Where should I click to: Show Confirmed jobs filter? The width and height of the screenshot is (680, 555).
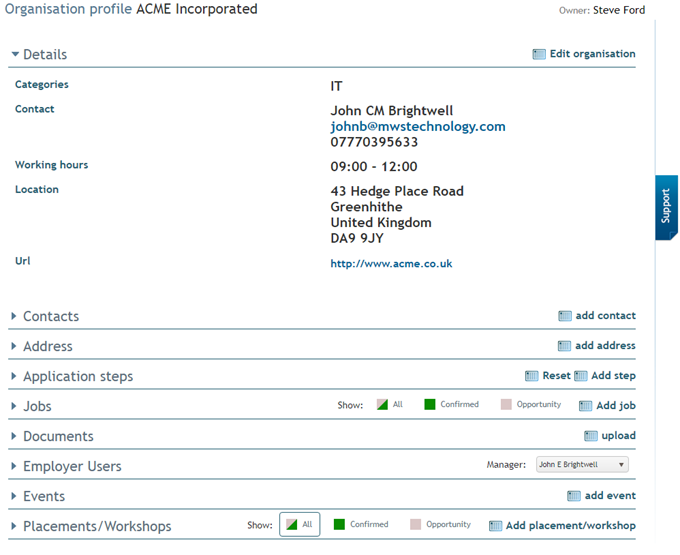click(x=451, y=405)
